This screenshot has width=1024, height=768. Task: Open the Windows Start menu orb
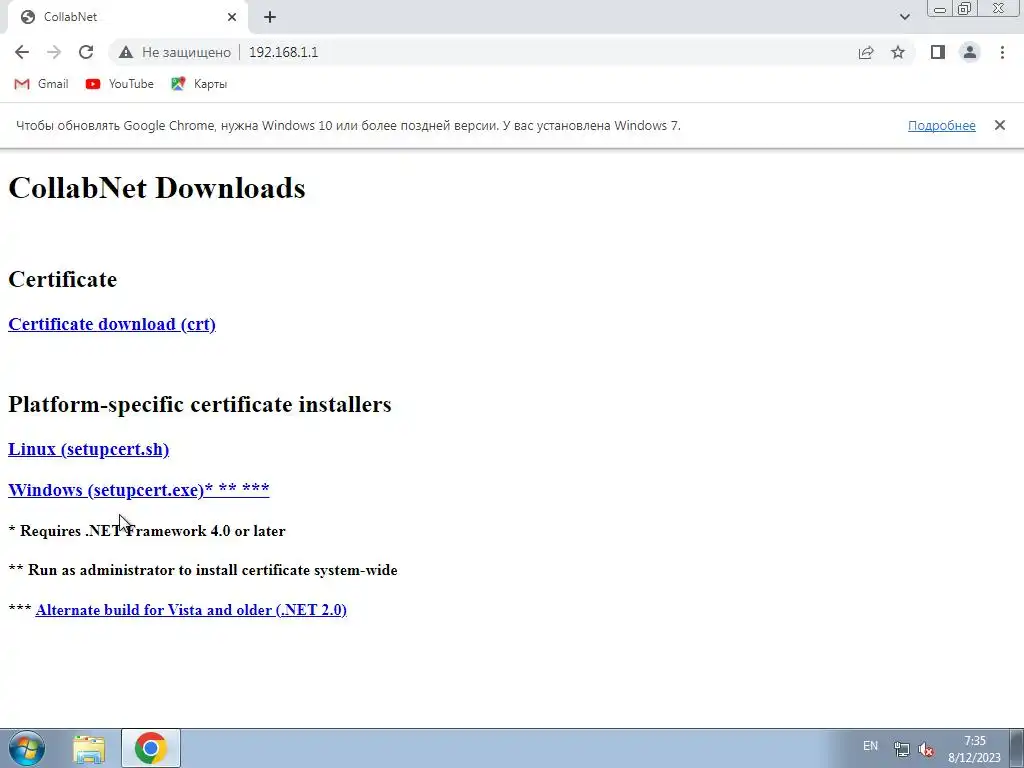click(27, 748)
